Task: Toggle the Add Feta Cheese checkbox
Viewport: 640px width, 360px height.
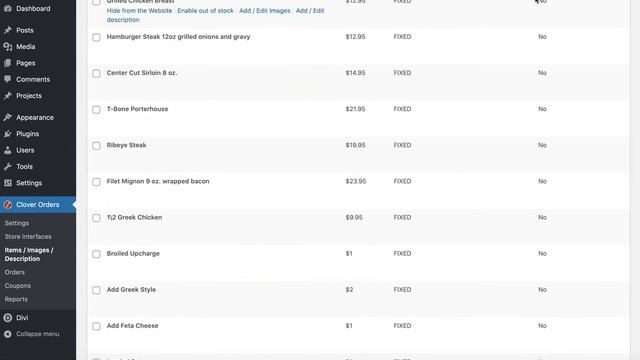Action: [x=96, y=326]
